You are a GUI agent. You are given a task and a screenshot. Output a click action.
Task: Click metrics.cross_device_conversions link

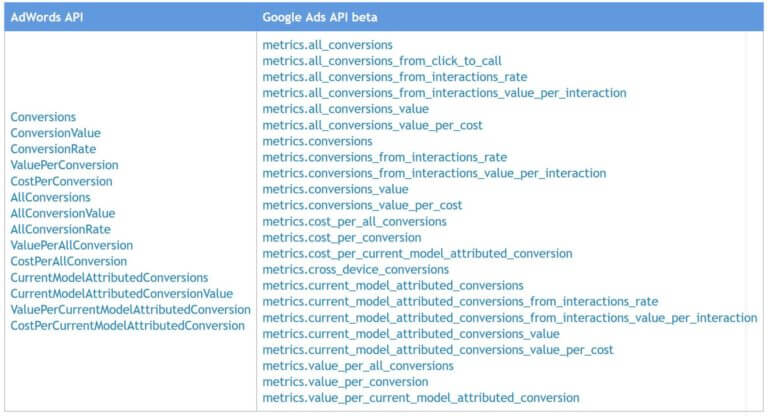pos(356,269)
